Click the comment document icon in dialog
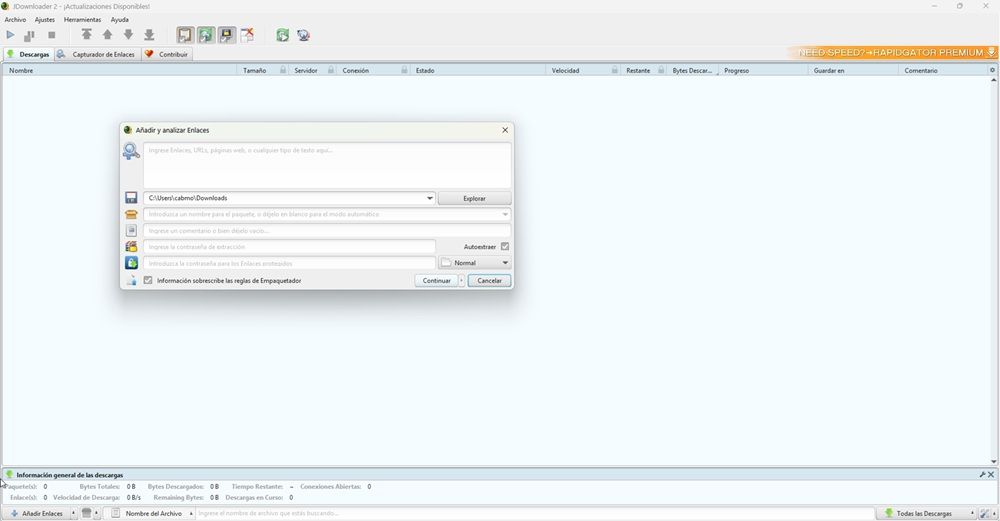 pos(131,230)
